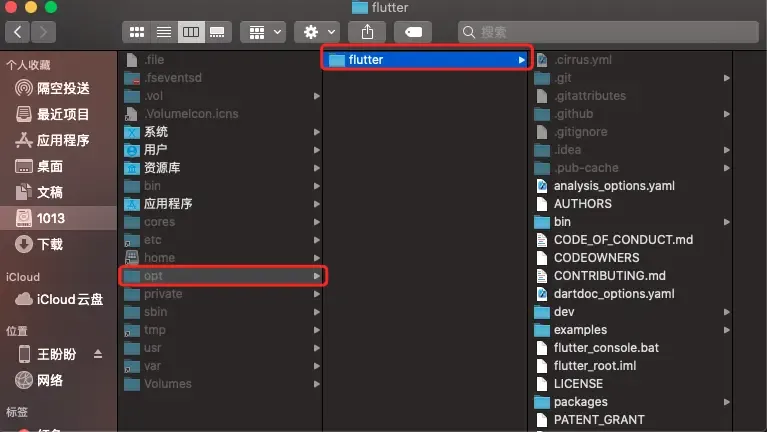Select the opt folder
767x432 pixels.
(220, 276)
